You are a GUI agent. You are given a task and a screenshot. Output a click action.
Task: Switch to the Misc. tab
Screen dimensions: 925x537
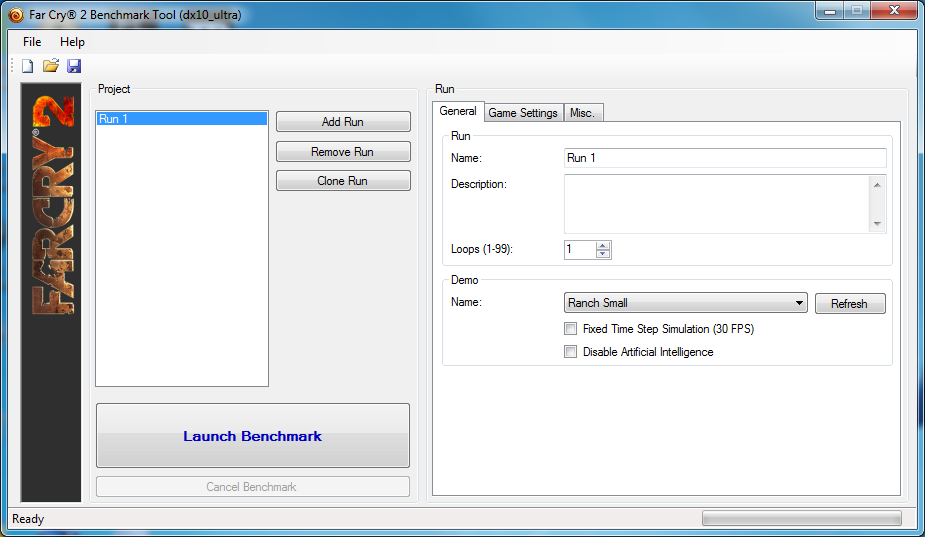582,113
